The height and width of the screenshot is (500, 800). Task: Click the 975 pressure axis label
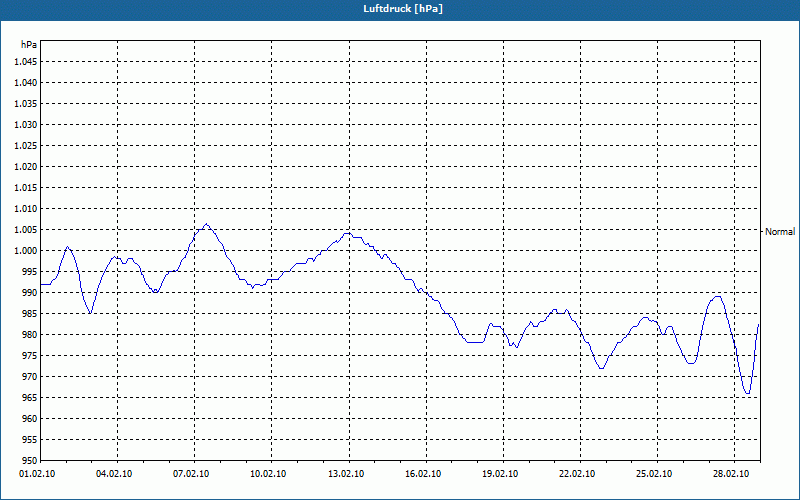[30, 356]
